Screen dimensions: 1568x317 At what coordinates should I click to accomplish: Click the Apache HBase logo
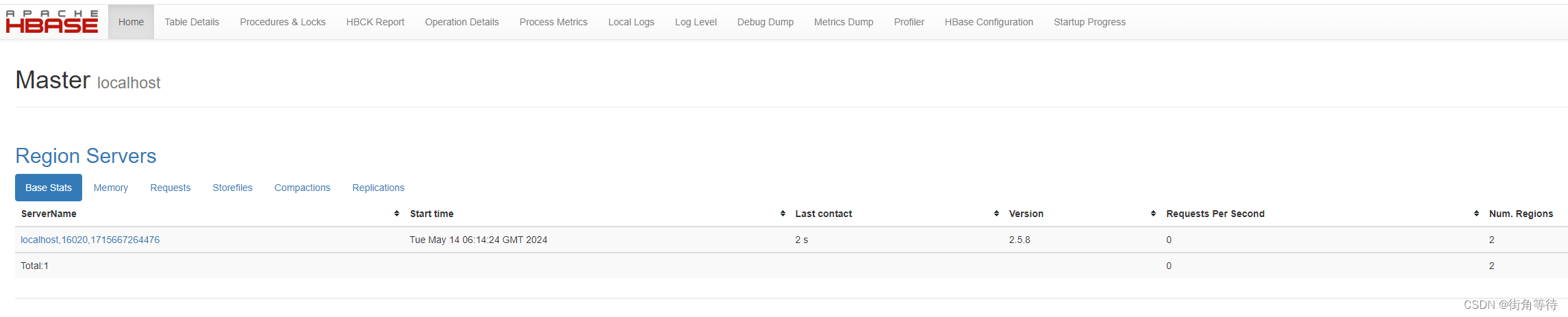tap(52, 22)
